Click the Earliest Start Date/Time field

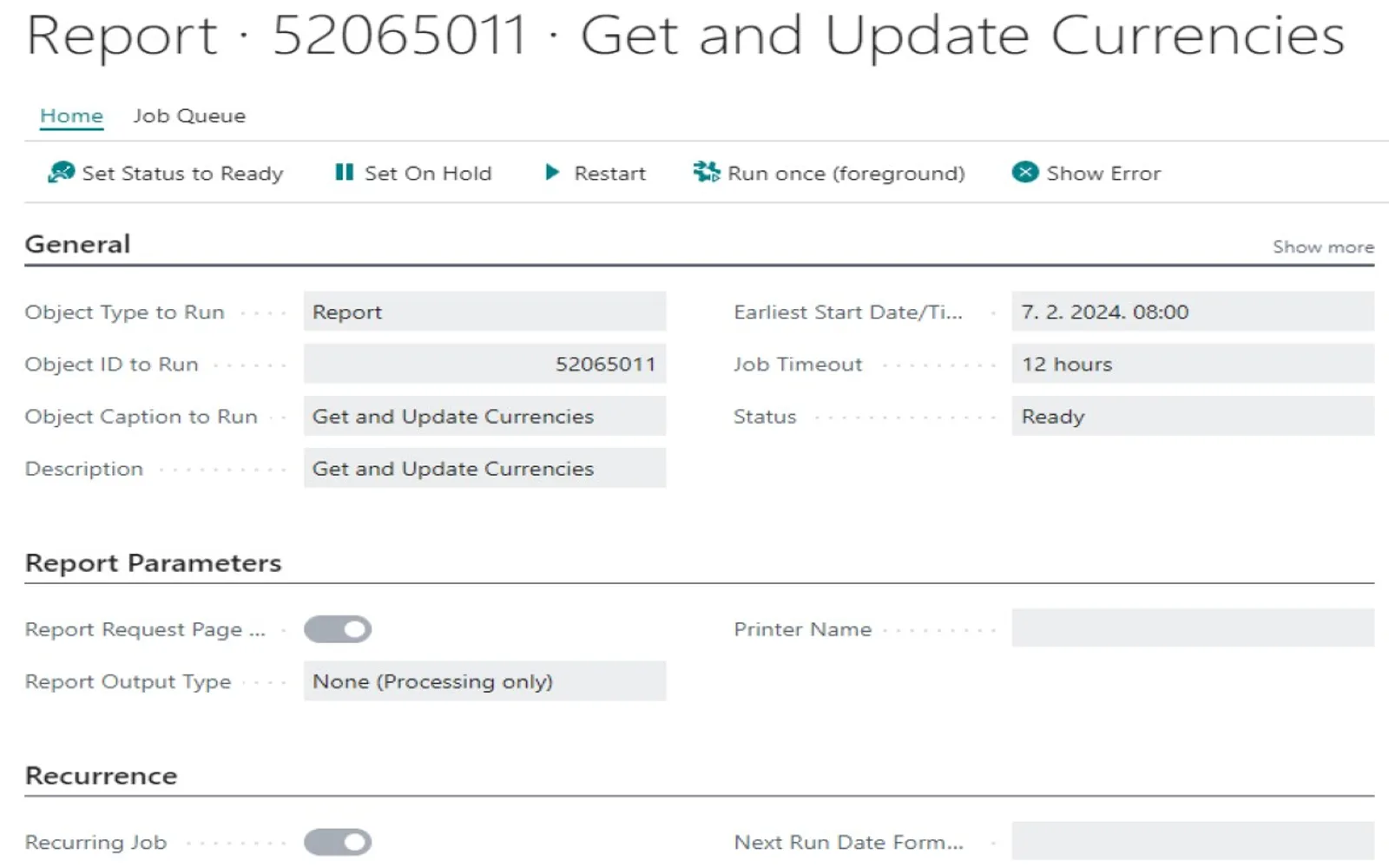[1193, 312]
